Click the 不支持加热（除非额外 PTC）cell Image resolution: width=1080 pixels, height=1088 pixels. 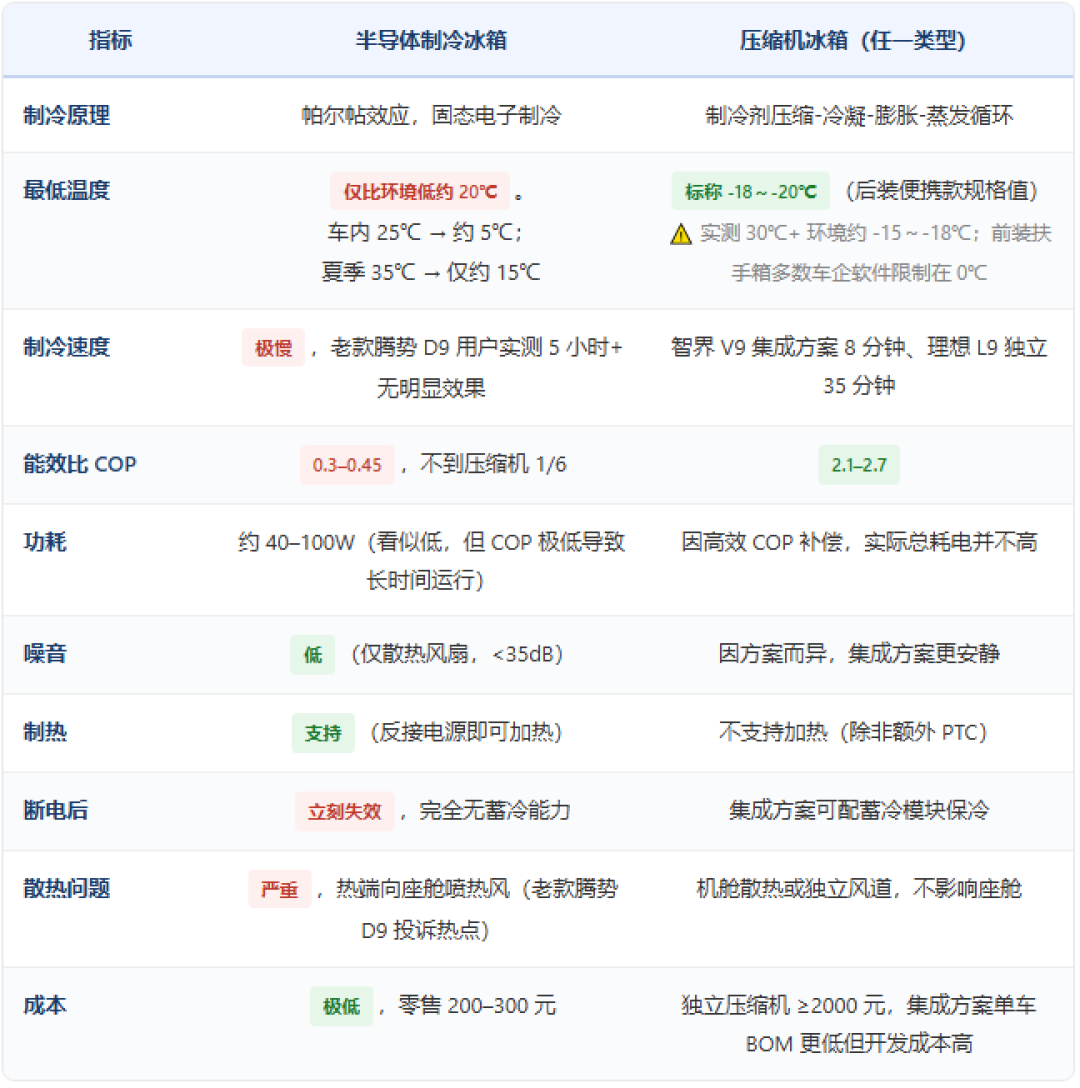pos(853,732)
